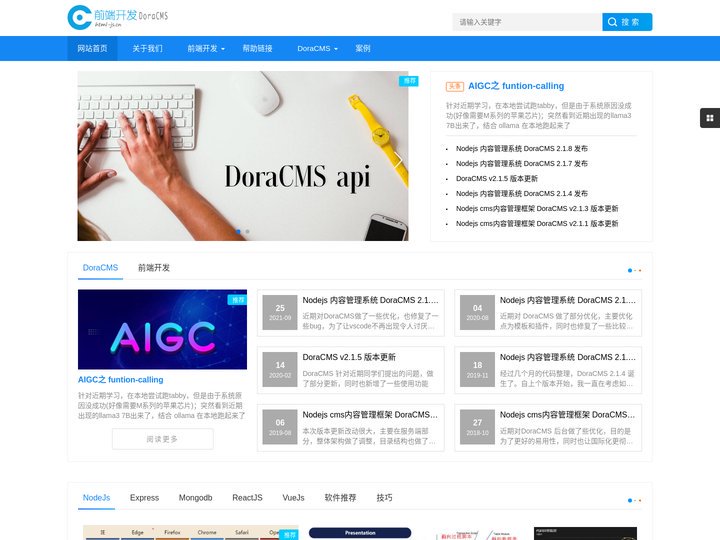Click pager dots beside DoraCMS tabs

pos(634,270)
